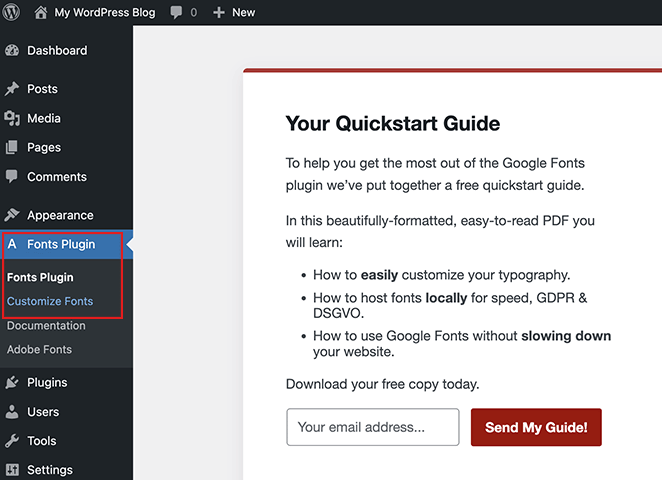Click the Fonts Plugin 'A' icon
This screenshot has height=480, width=662.
click(x=12, y=244)
